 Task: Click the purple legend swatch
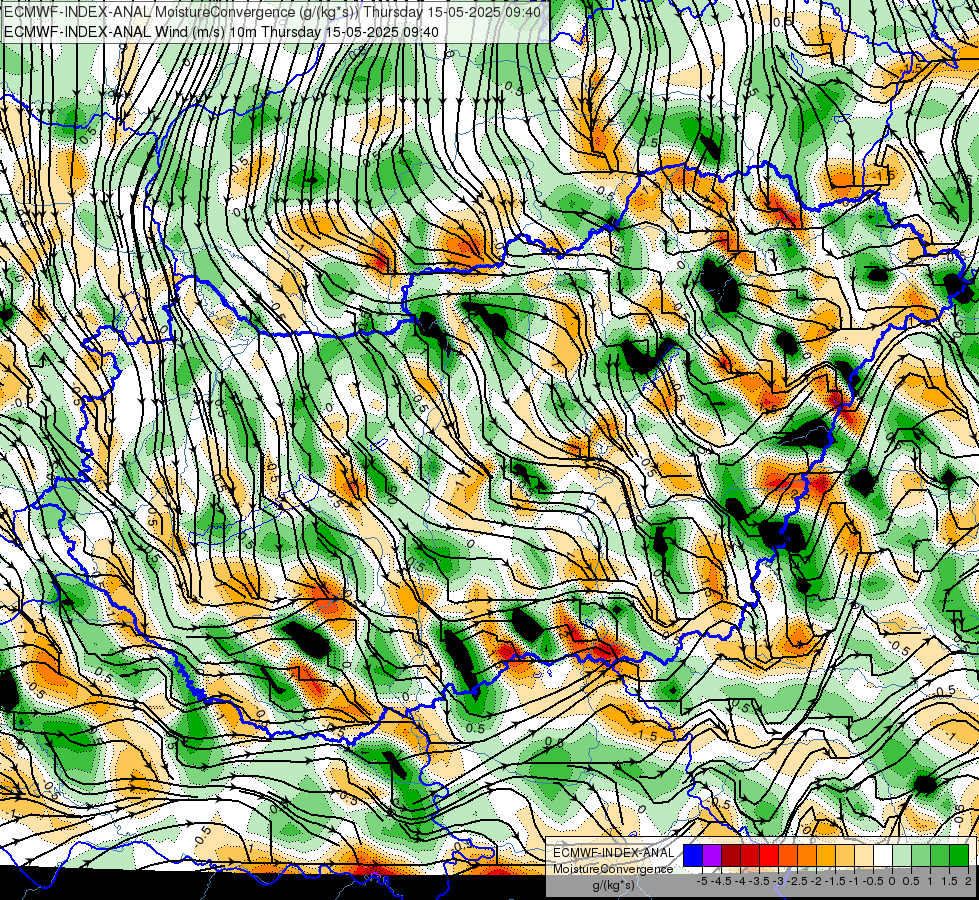[712, 856]
